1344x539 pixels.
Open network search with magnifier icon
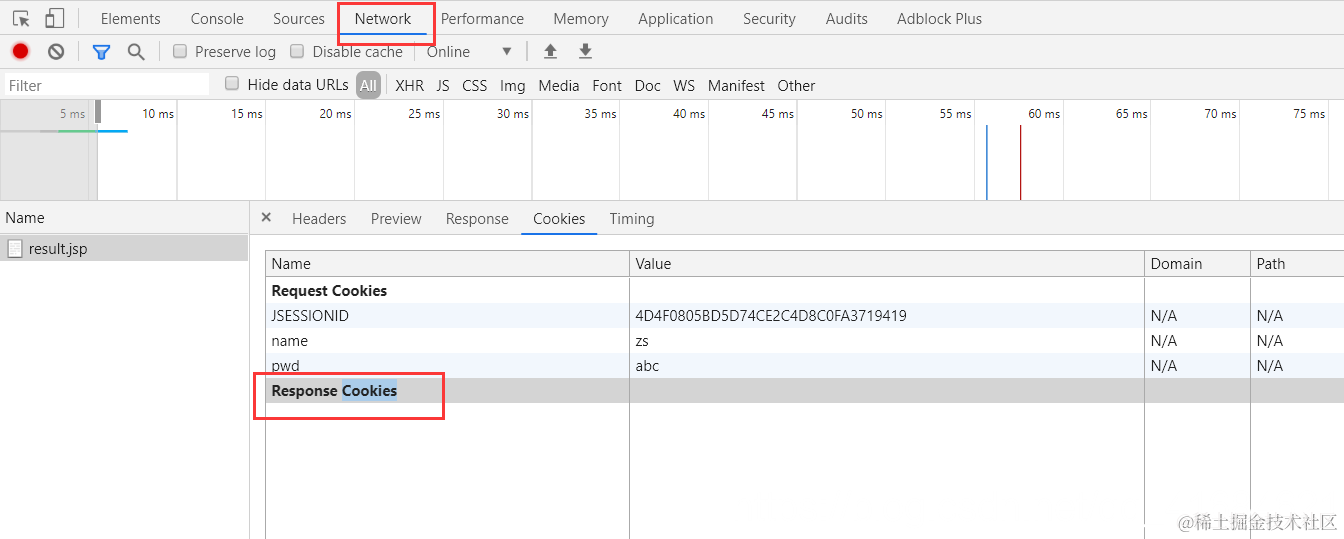pos(136,51)
